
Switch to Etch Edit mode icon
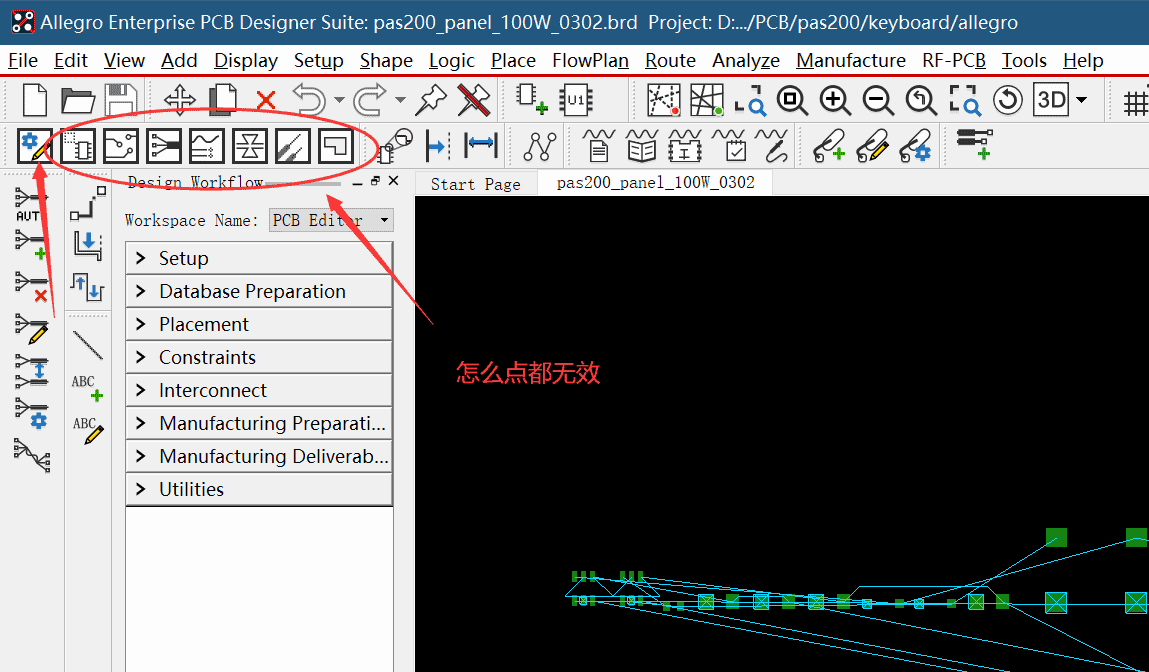click(x=120, y=147)
